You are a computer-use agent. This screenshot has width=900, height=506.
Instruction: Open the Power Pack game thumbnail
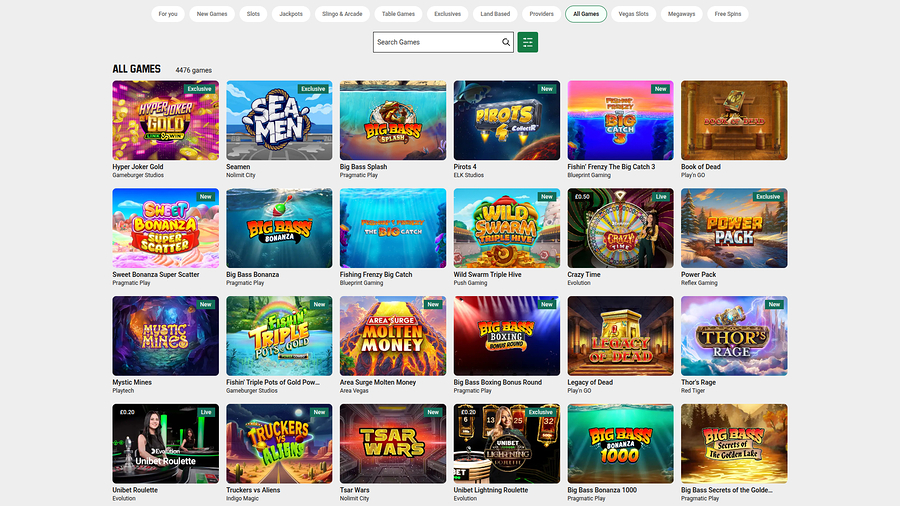pos(734,228)
